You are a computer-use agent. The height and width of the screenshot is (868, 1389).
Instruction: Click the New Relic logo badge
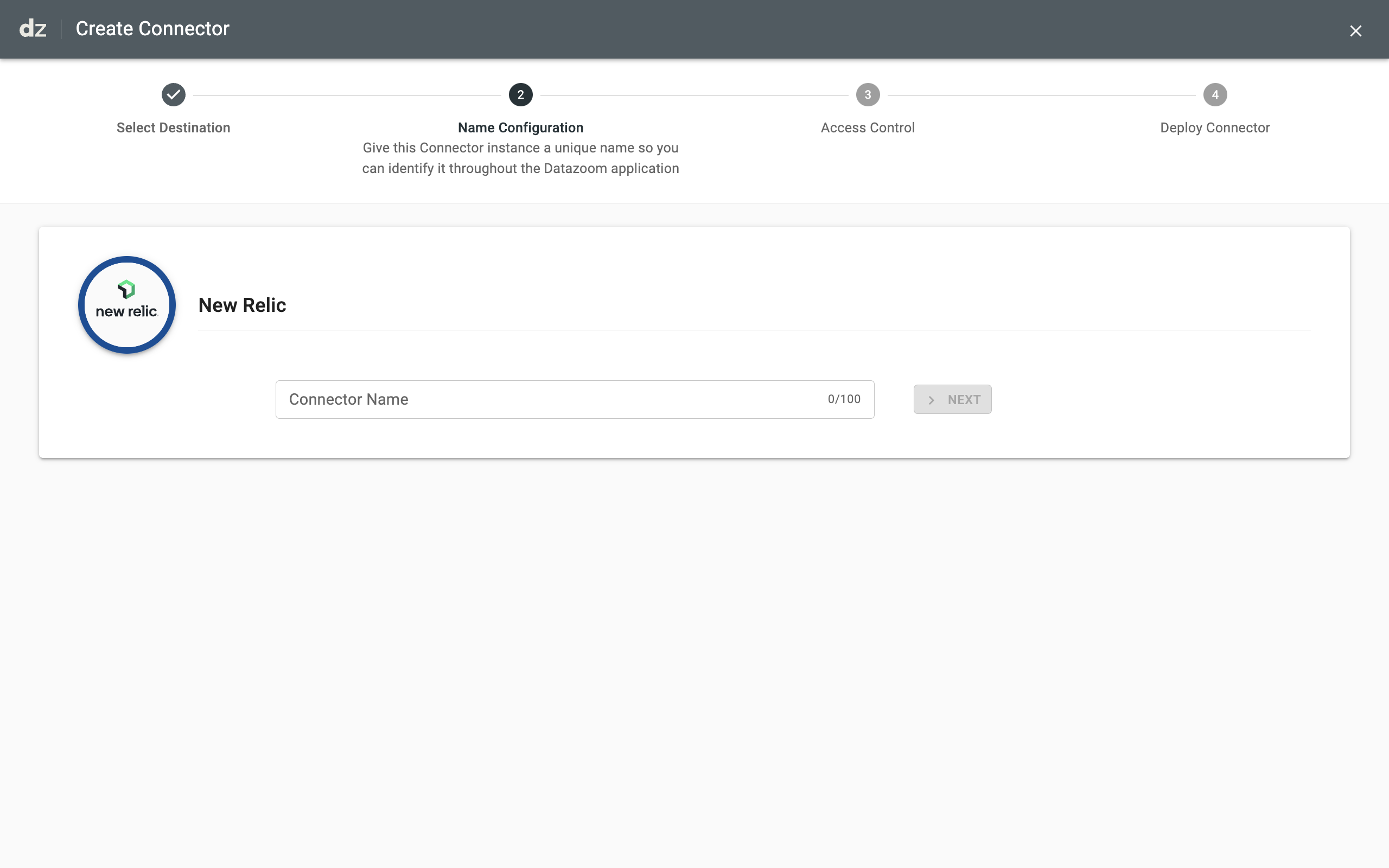click(x=127, y=305)
